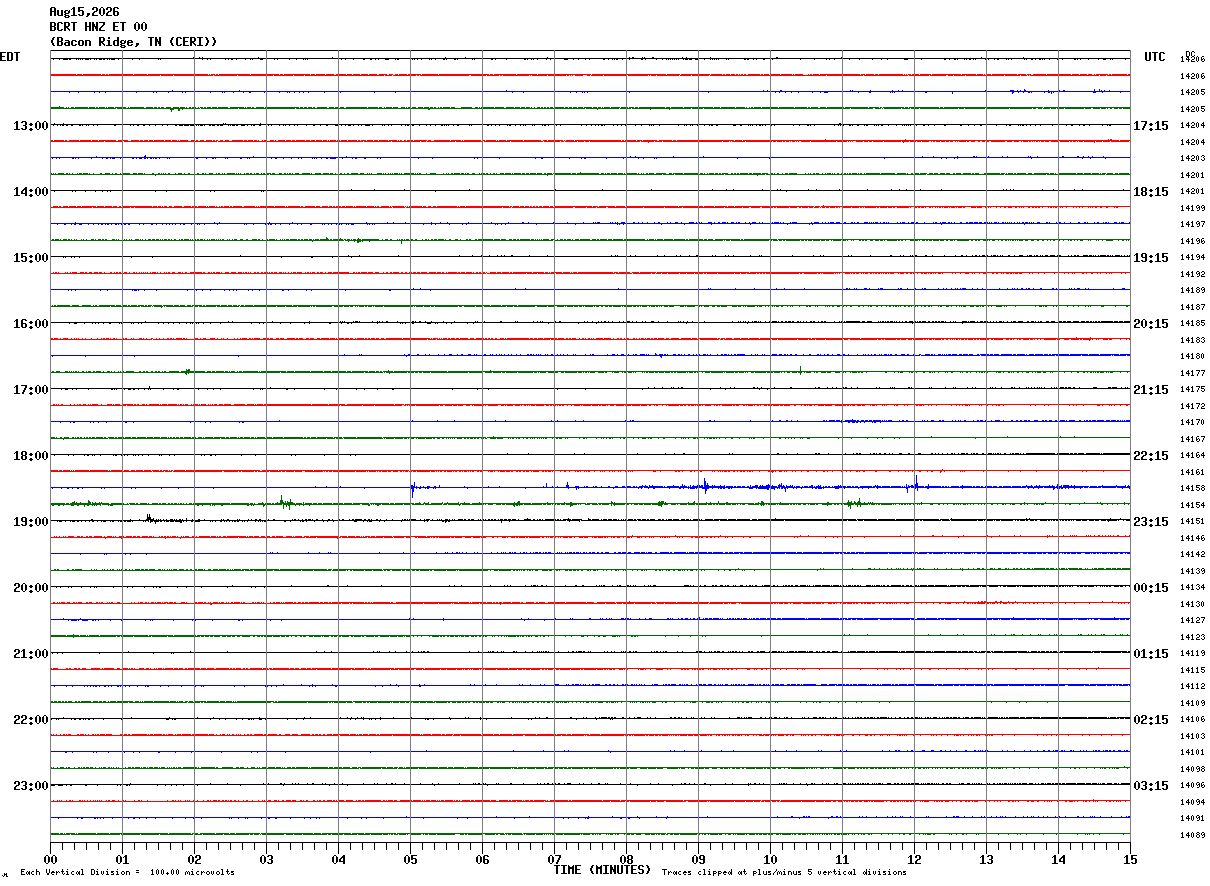Click the 12 minute tick label

pos(914,860)
